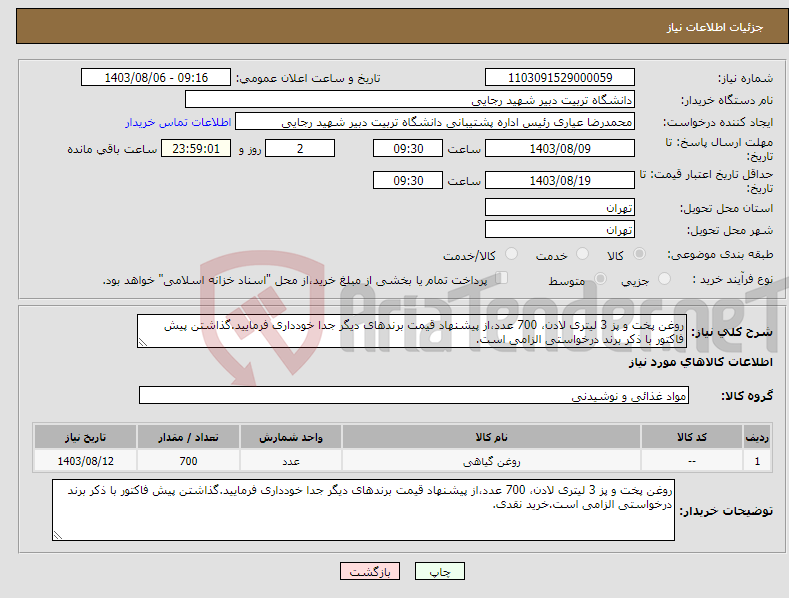This screenshot has width=789, height=598.
Task: Open the اطلاعات تماس خریدار link
Action: pos(178,122)
